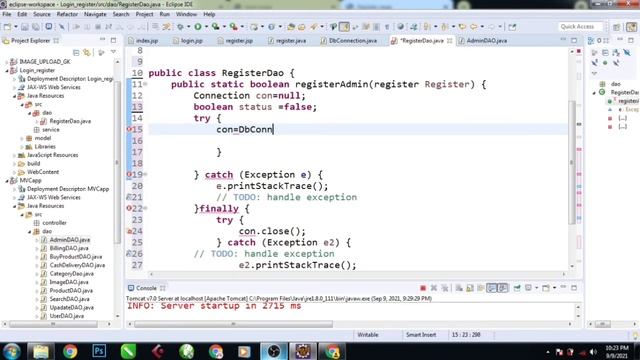Image resolution: width=640 pixels, height=360 pixels.
Task: Toggle Scroll Lock in Console toolbar
Action: click(x=470, y=288)
